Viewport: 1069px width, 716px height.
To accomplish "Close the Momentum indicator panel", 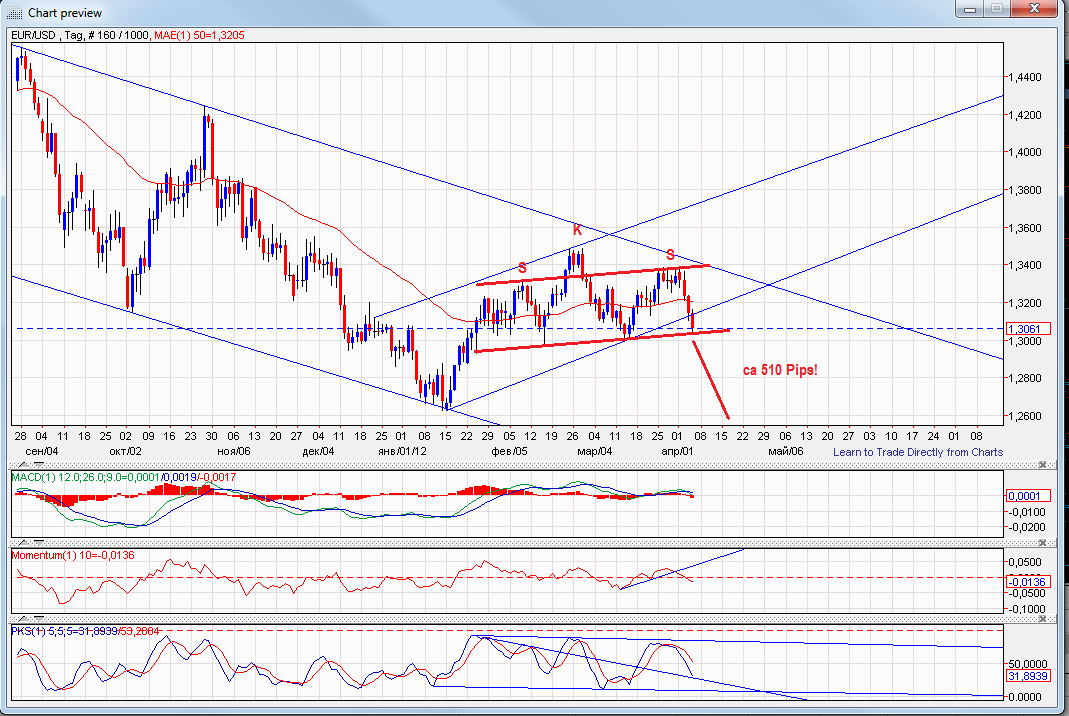I will [1042, 543].
